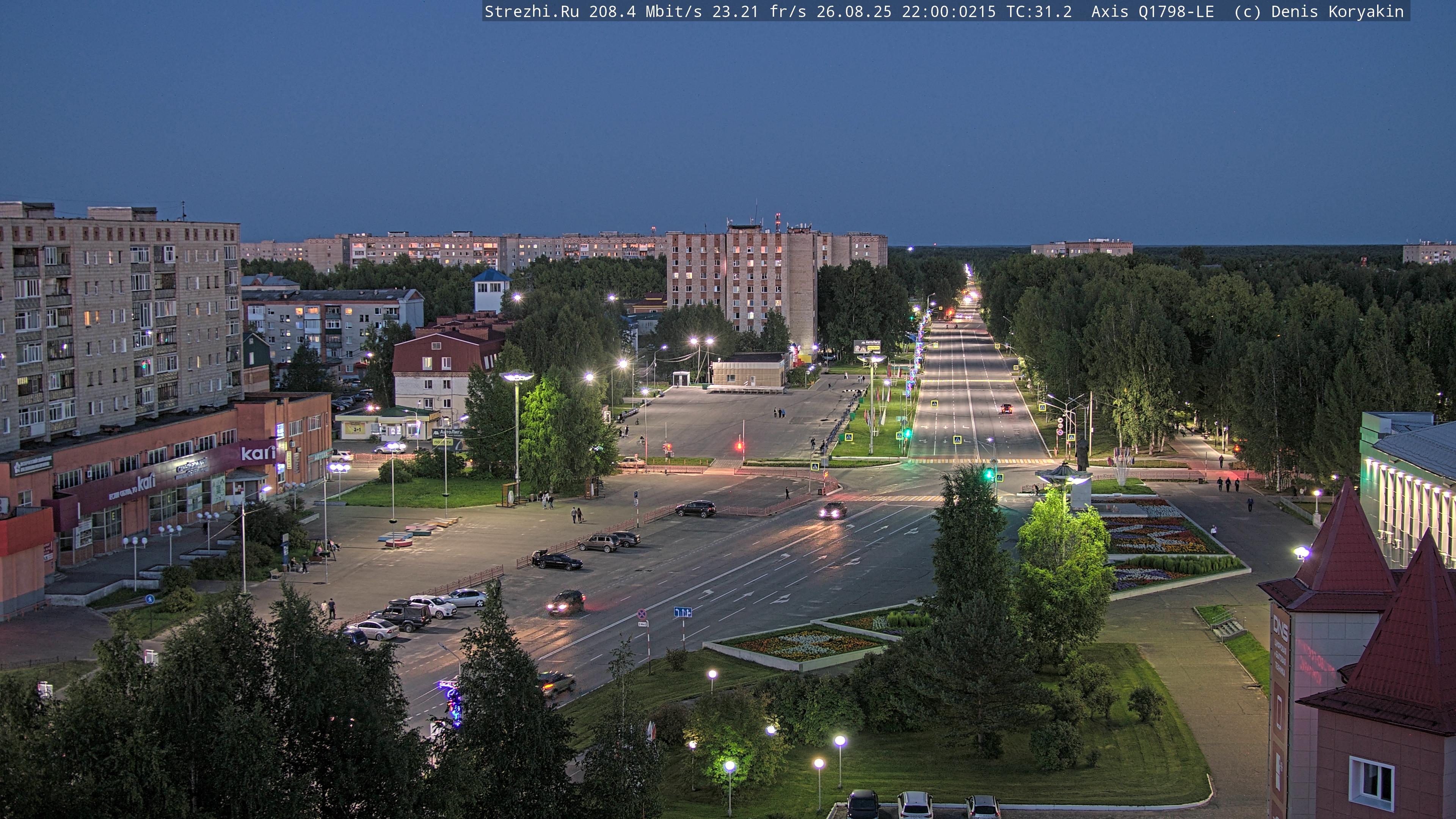
Task: Click the large illuminated kari store sign
Action: 258,453
